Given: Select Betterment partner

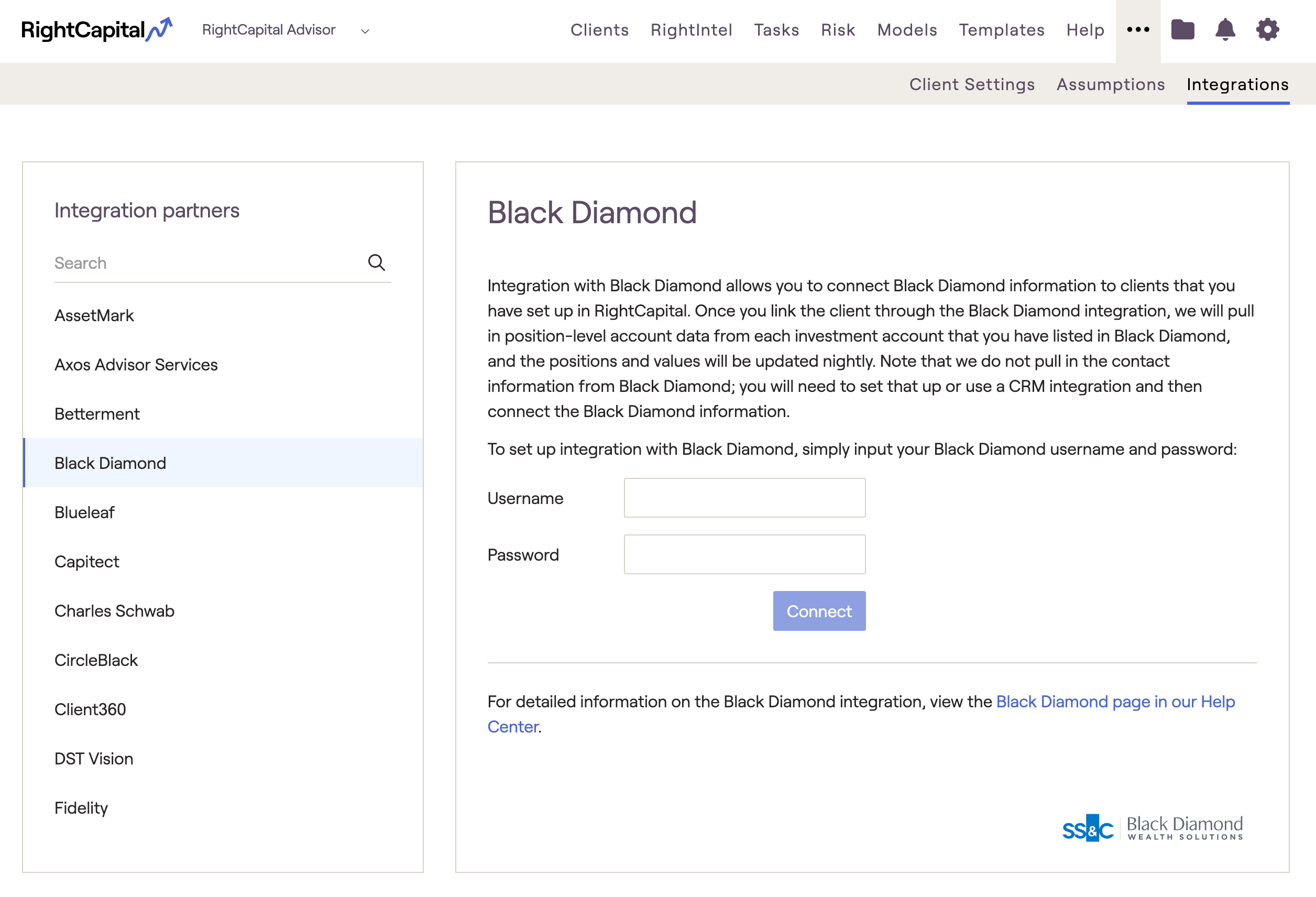Looking at the screenshot, I should [223, 414].
